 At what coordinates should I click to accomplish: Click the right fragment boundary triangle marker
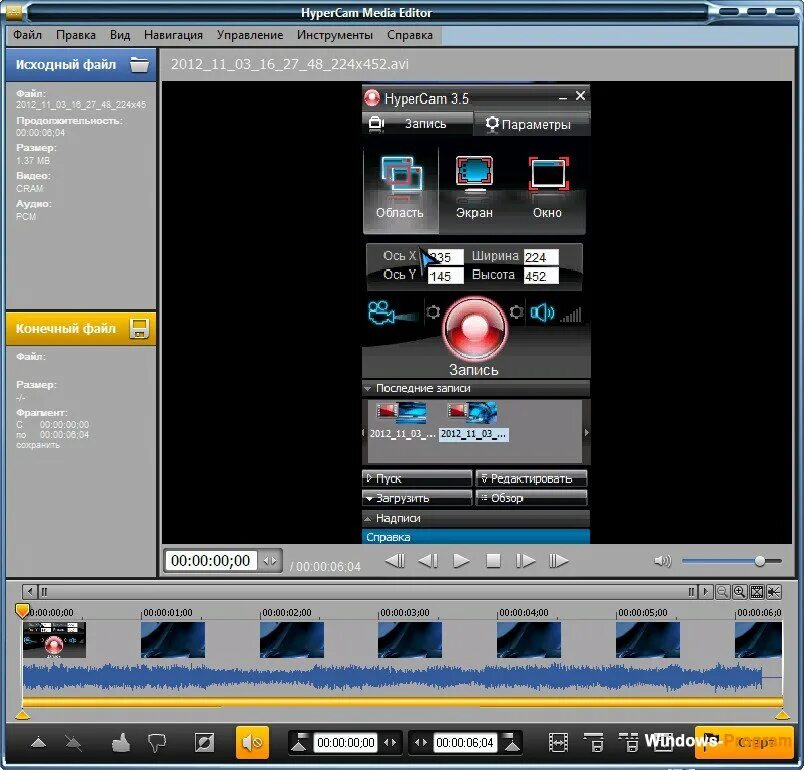(782, 715)
